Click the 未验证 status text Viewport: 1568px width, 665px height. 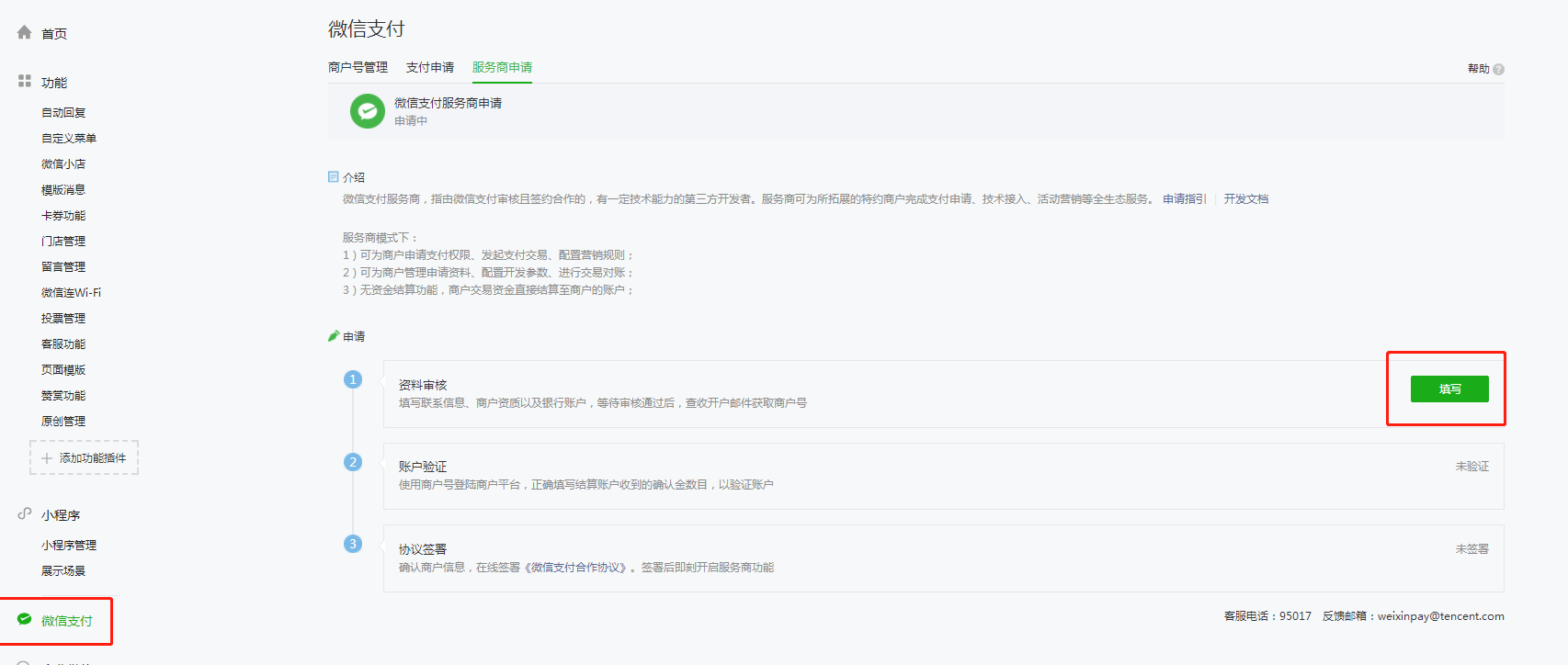(1472, 467)
